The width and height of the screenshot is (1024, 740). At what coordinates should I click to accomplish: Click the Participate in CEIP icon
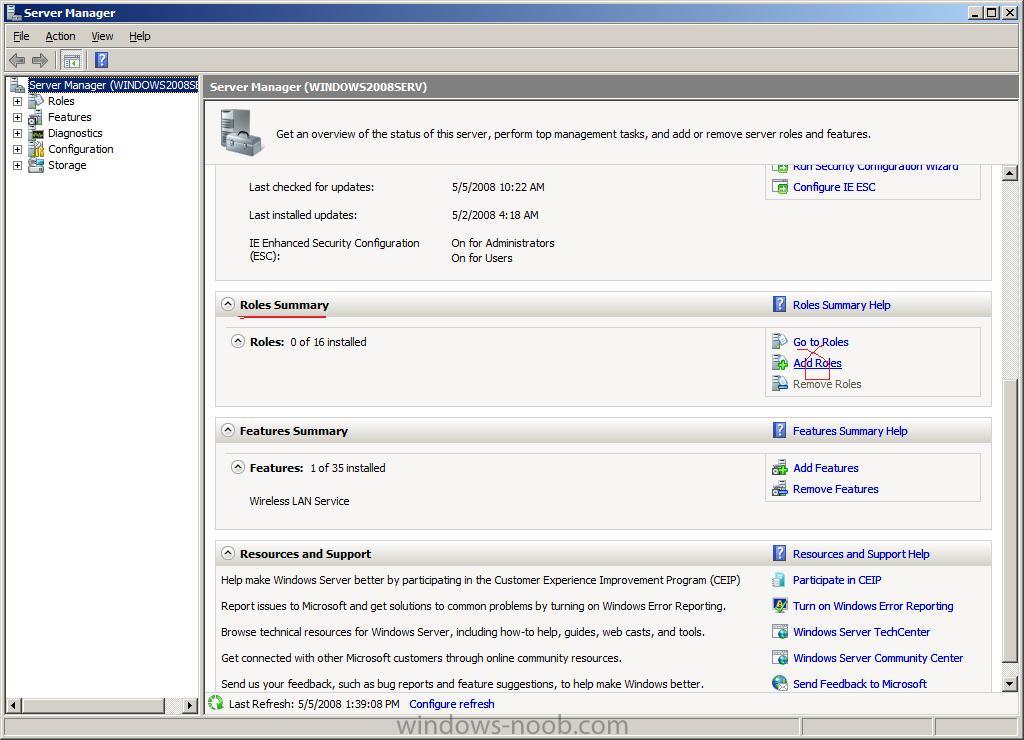(779, 579)
